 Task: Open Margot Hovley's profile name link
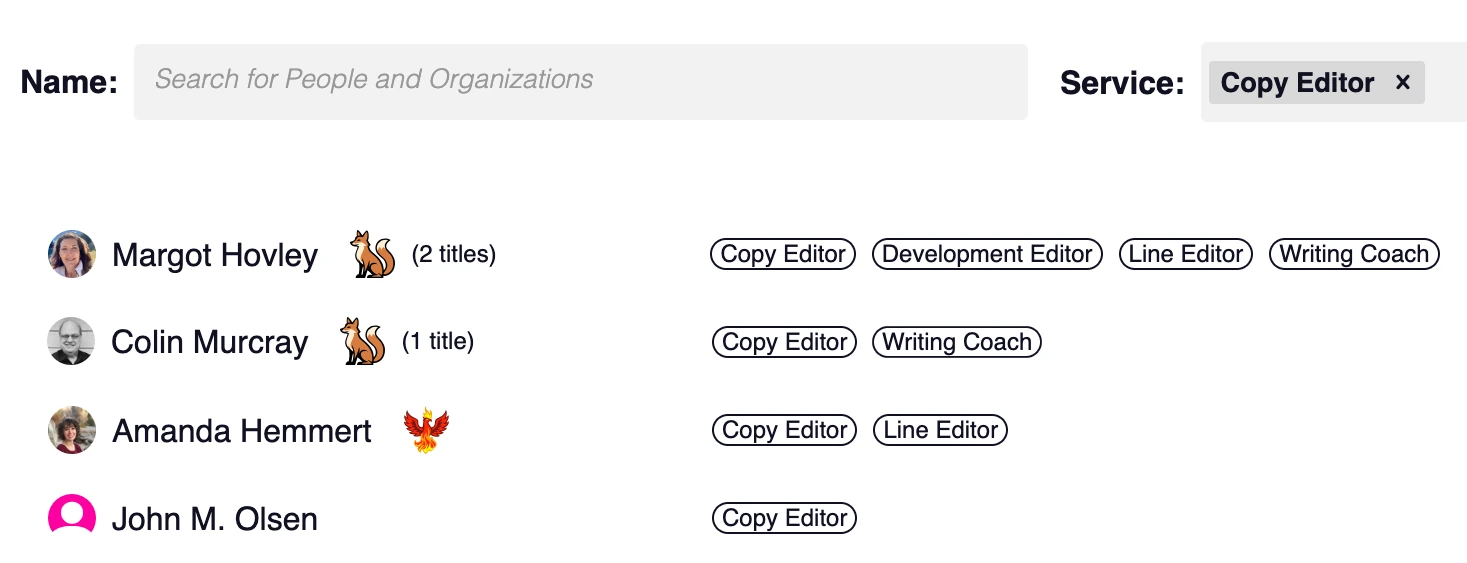pyautogui.click(x=215, y=255)
